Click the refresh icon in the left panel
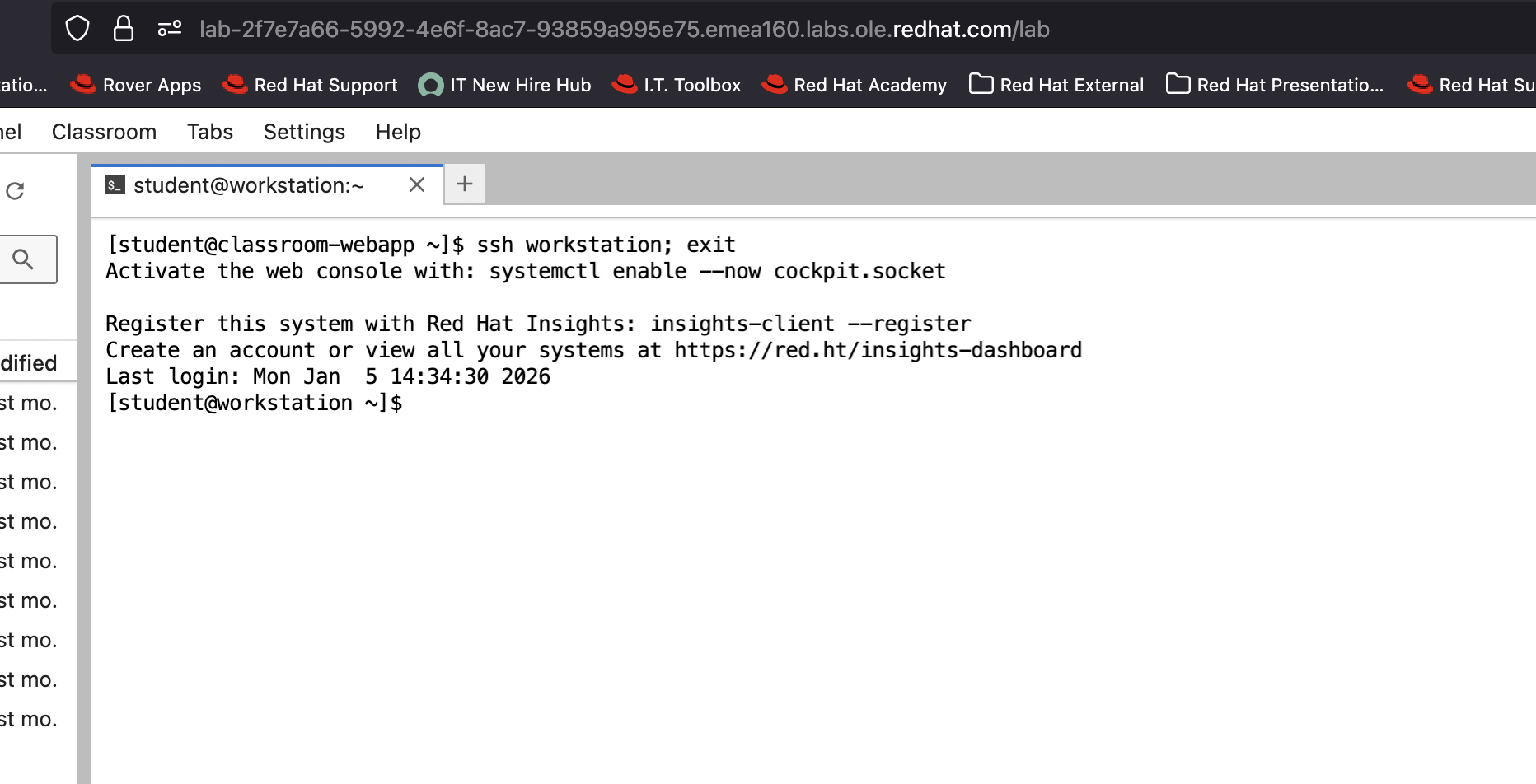Screen dimensions: 1536x784 click(x=15, y=191)
